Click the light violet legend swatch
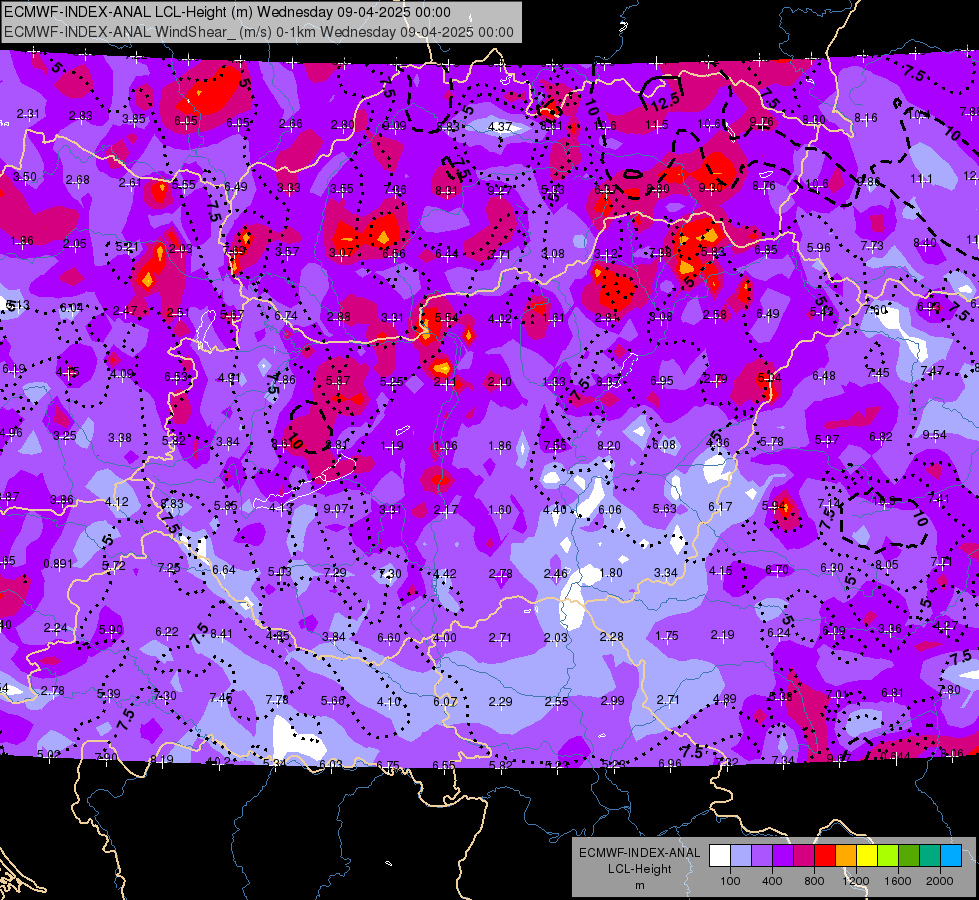This screenshot has width=979, height=900. click(762, 856)
